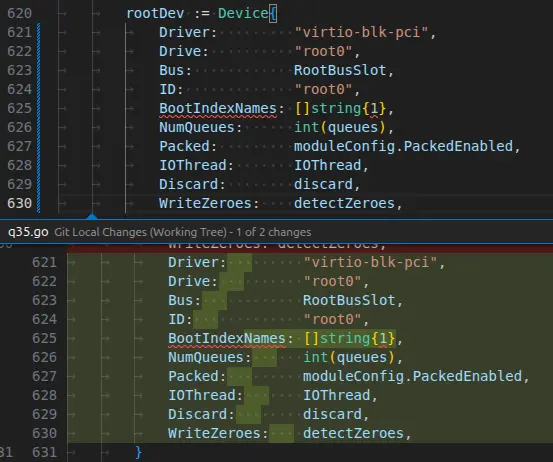Click IOThread value on diff peek line 628
This screenshot has height=462, width=553.
click(x=336, y=396)
